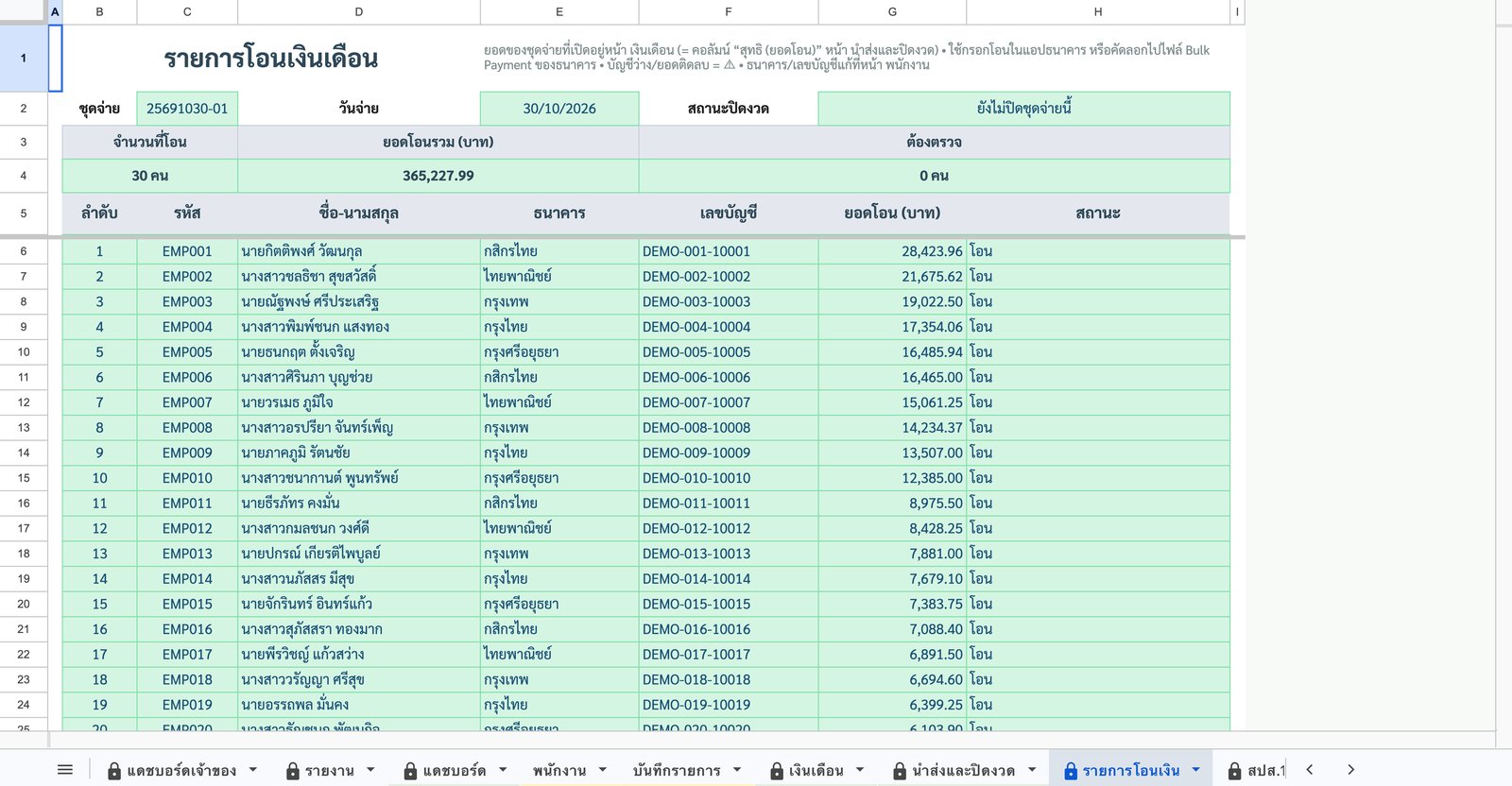The height and width of the screenshot is (786, 1512).
Task: Select employee code EMP001 cell
Action: [x=187, y=251]
